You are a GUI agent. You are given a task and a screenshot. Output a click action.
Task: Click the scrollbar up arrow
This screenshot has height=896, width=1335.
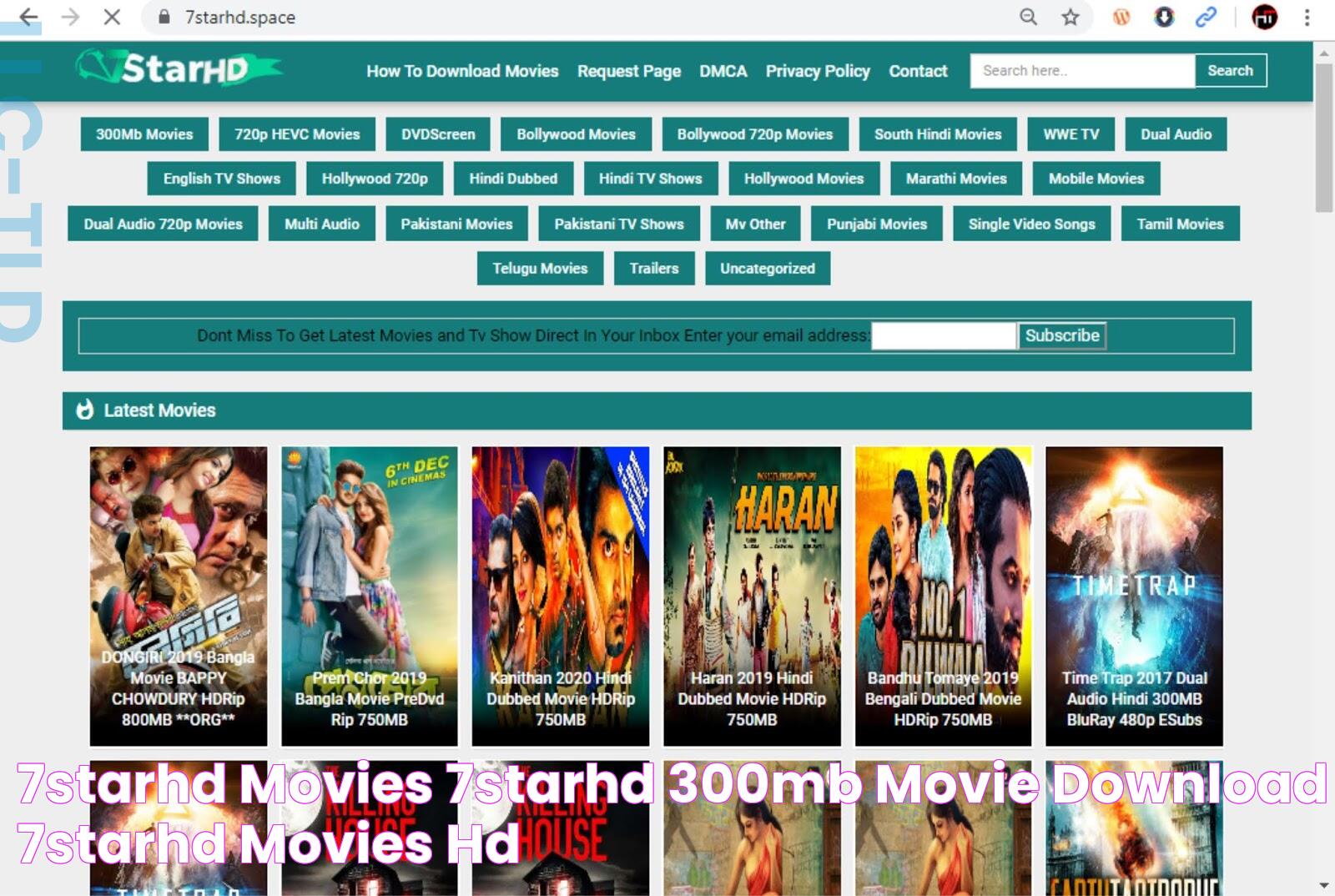(1324, 53)
